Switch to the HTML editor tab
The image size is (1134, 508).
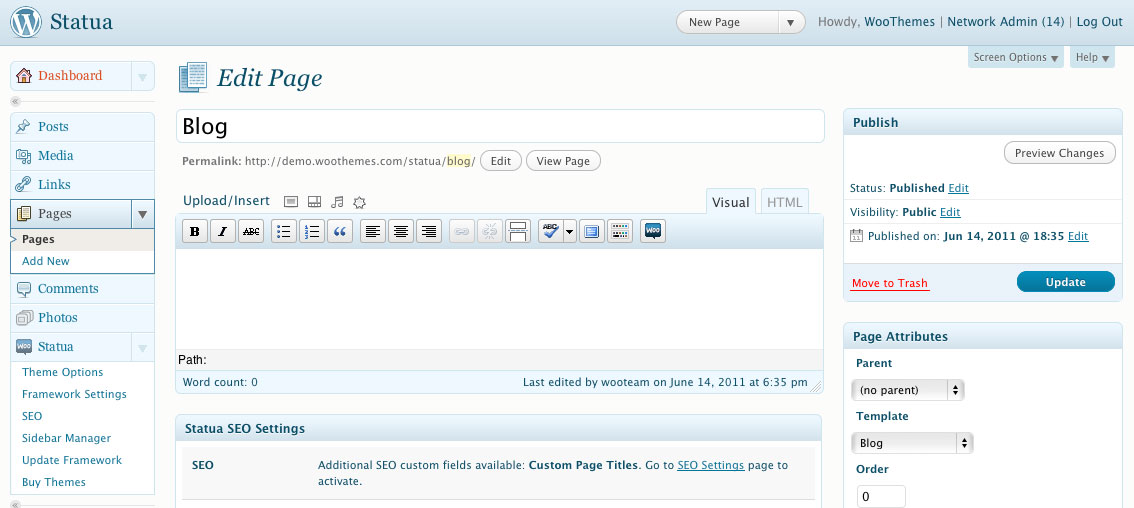[785, 202]
